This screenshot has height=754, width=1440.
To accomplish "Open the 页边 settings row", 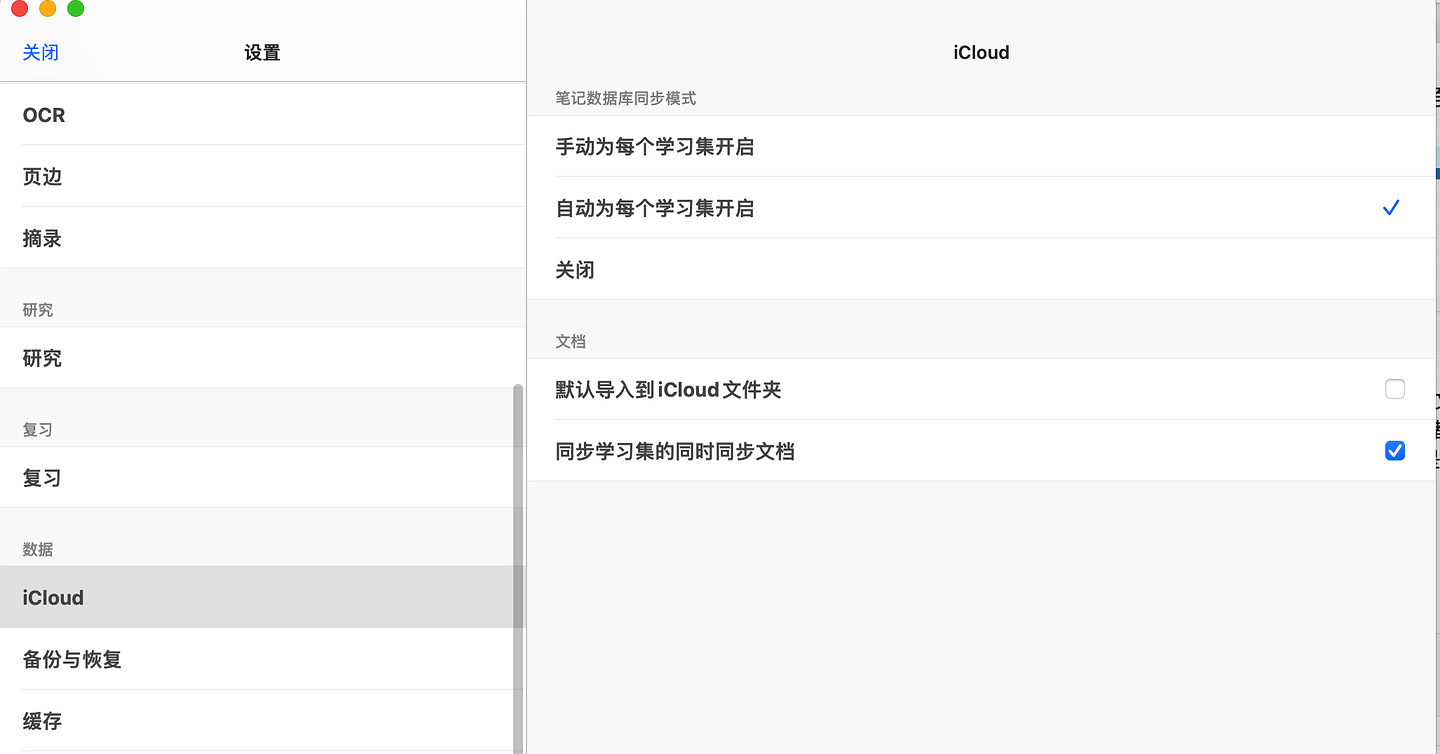I will click(x=262, y=176).
